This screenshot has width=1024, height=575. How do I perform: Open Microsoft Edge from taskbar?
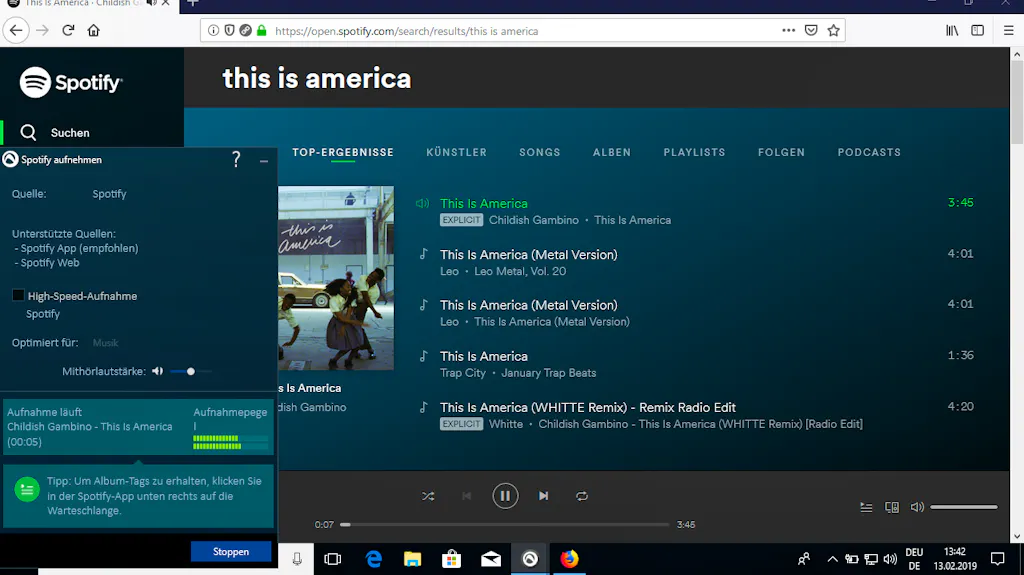(x=374, y=559)
